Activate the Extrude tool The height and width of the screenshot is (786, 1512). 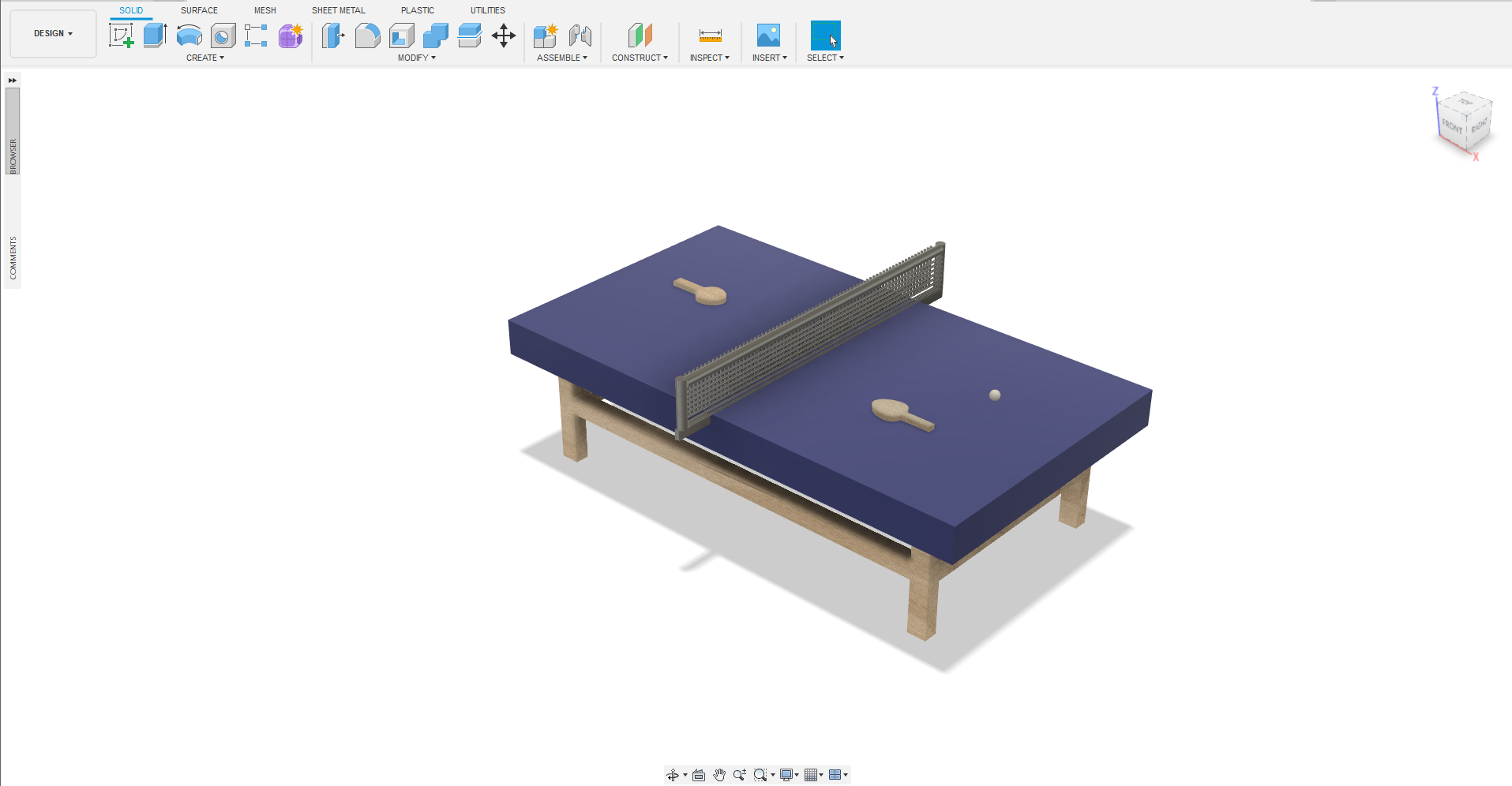click(154, 36)
